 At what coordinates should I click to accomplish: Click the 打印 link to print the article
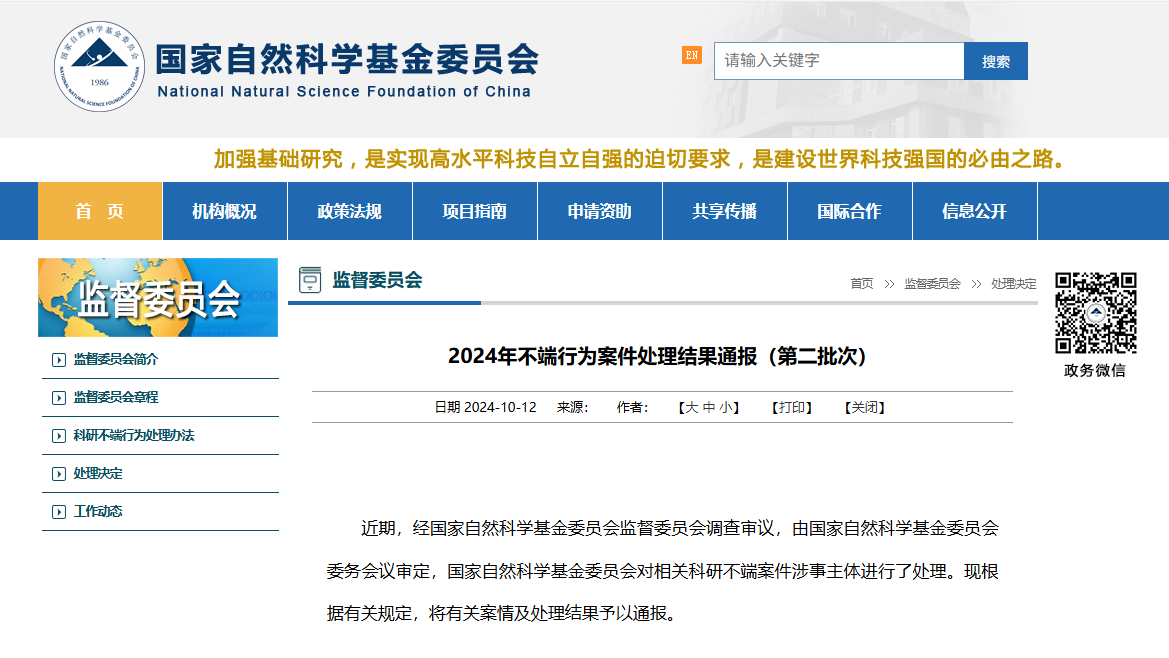pos(792,408)
